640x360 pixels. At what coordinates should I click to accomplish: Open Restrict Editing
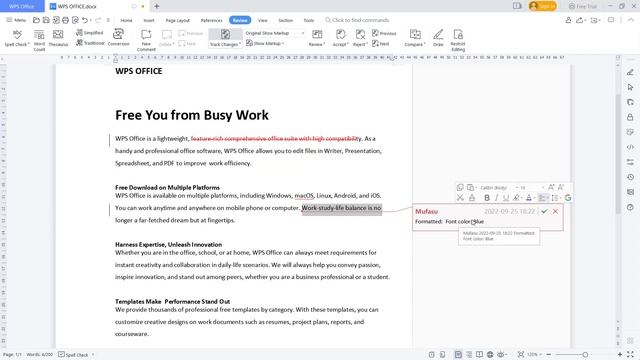458,40
